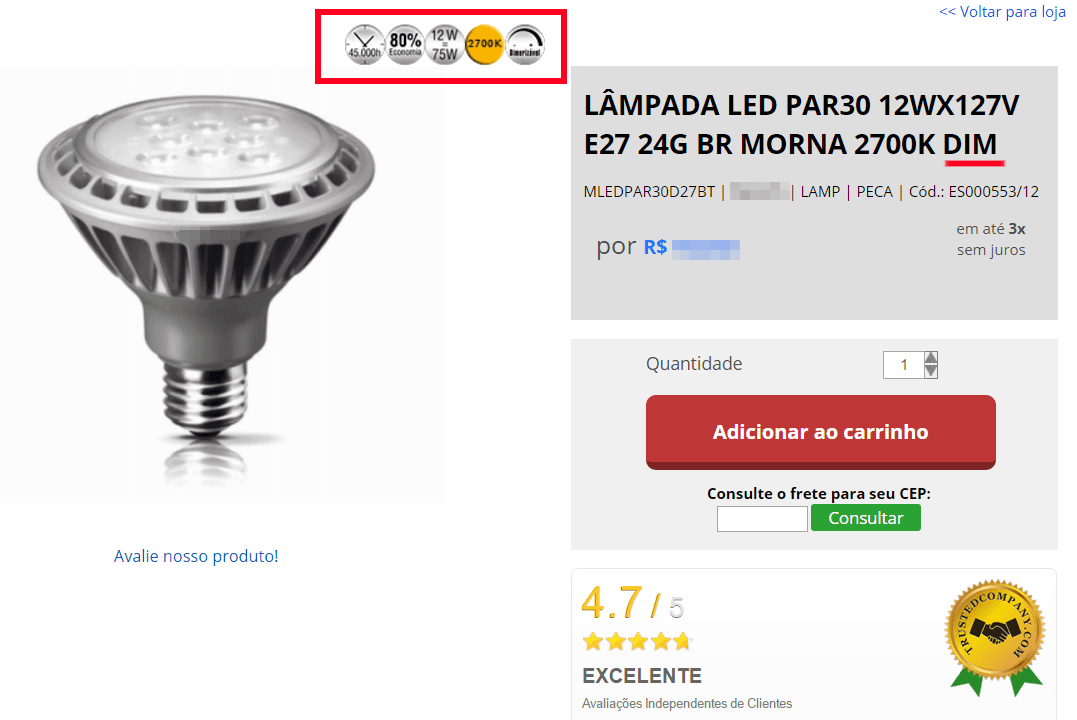Decrease quantity with the down arrow
Viewport: 1077px width, 720px height.
931,372
